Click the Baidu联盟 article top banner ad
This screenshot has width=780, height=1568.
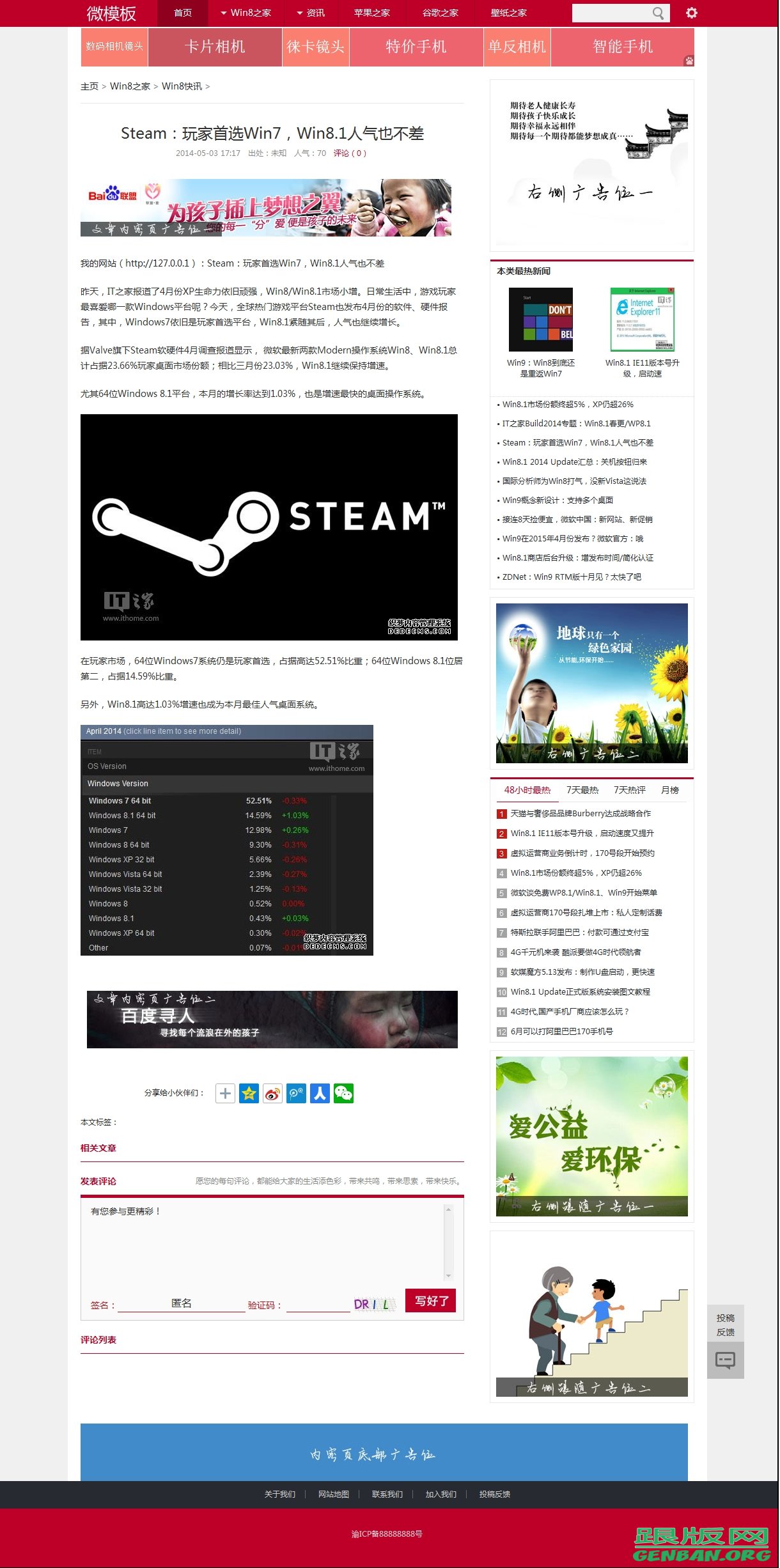coord(266,208)
